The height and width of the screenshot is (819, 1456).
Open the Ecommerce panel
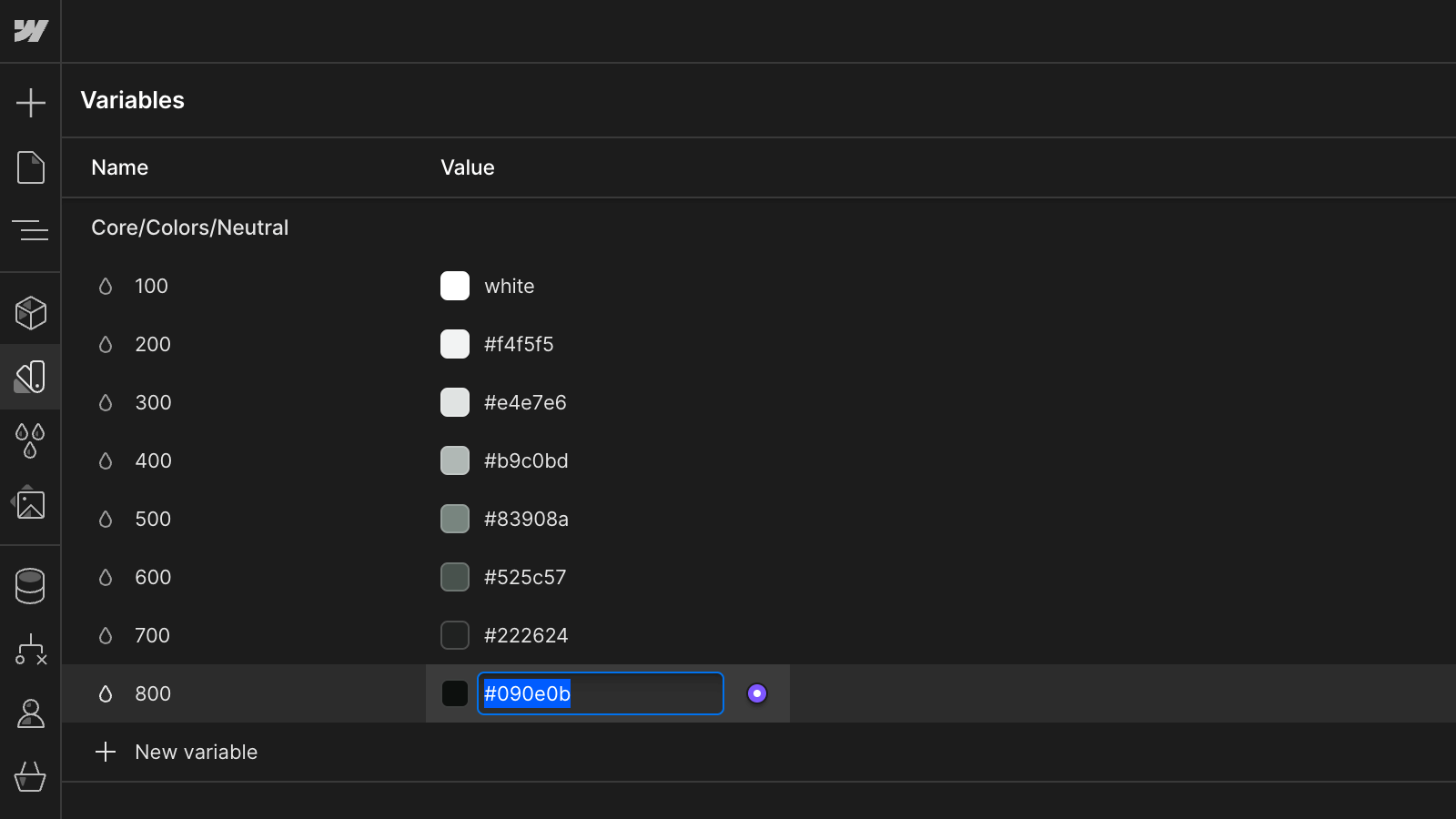pos(31,778)
